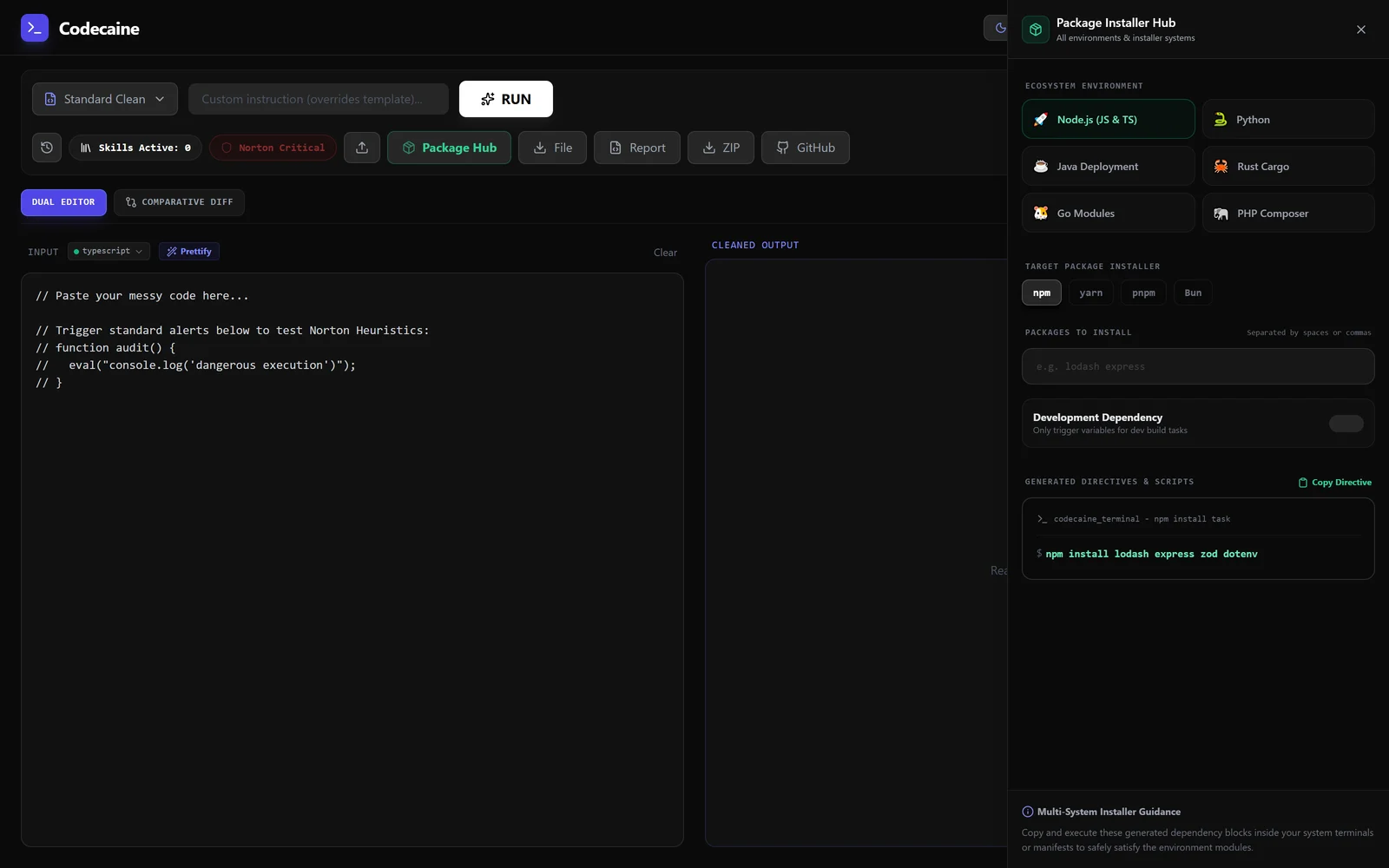This screenshot has width=1389, height=868.
Task: Click the Codecaine terminal logo icon
Action: click(x=35, y=28)
